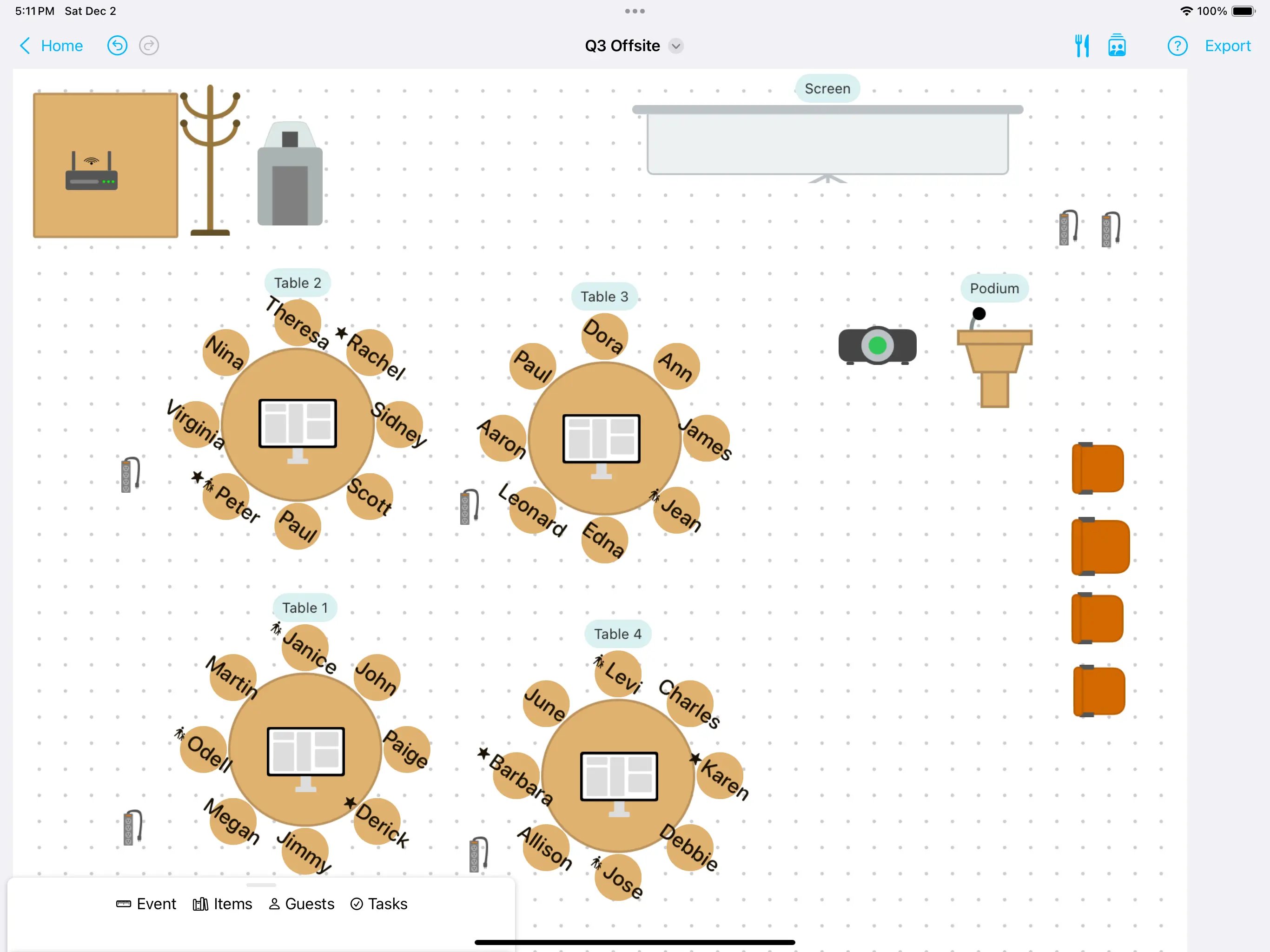Open the Items tab
This screenshot has width=1270, height=952.
tap(222, 904)
